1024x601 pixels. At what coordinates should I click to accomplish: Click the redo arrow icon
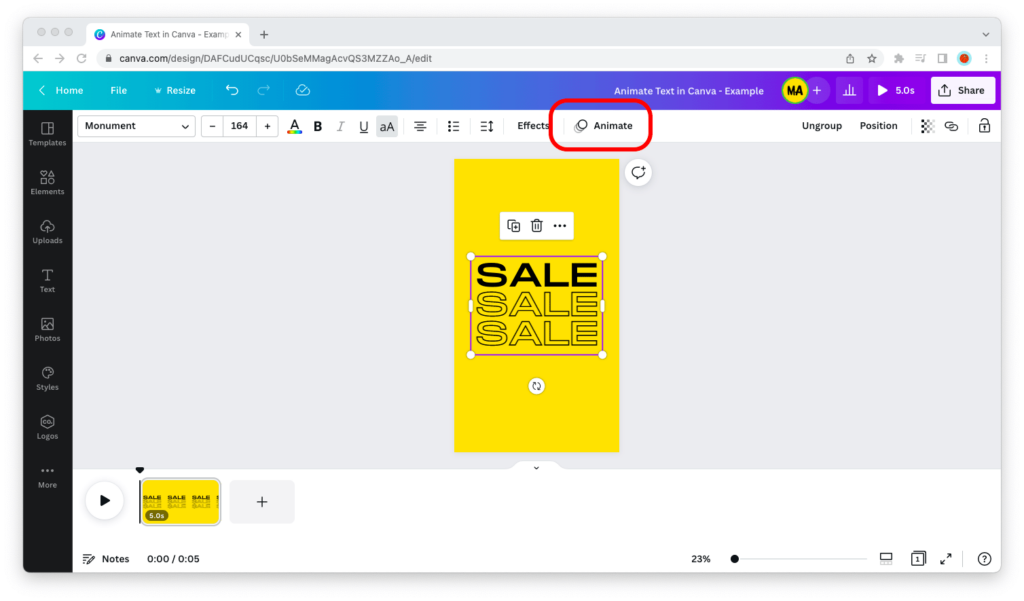(x=264, y=90)
